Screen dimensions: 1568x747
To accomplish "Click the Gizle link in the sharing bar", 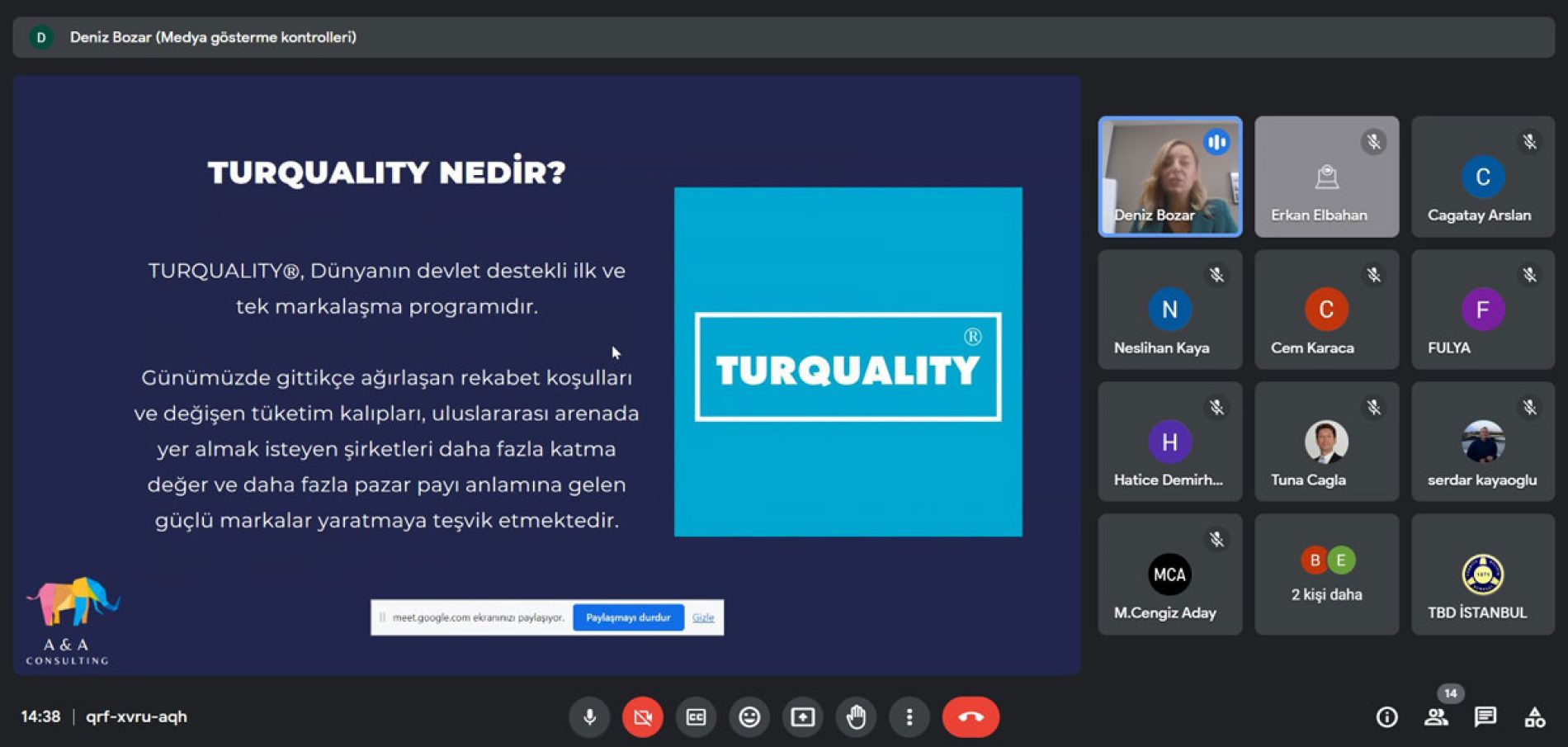I will click(704, 617).
